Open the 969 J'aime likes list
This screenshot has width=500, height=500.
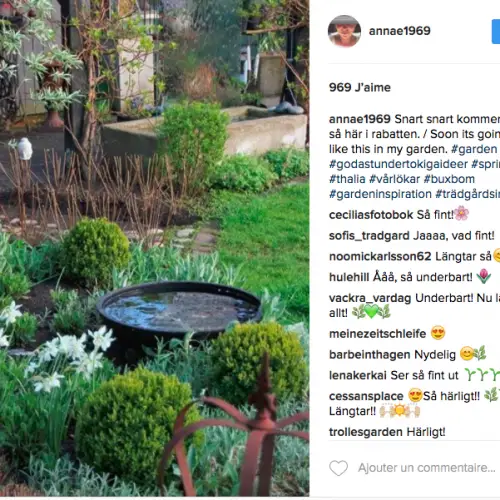tap(360, 87)
